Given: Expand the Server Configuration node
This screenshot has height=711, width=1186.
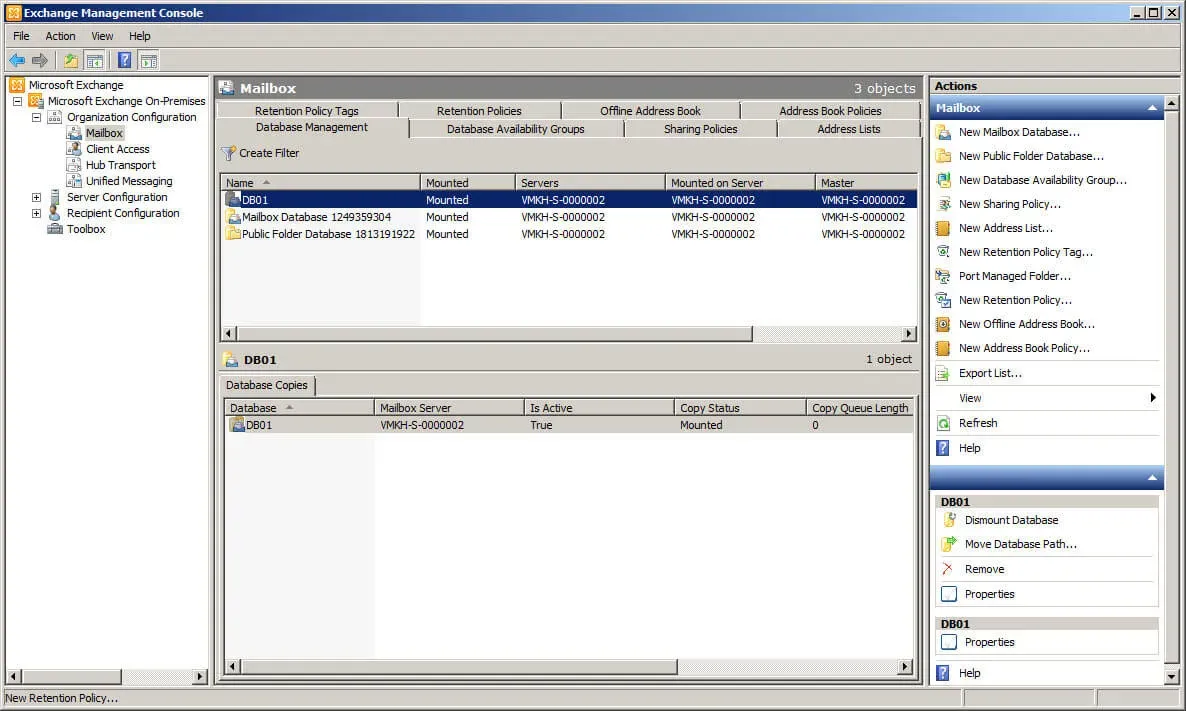Looking at the screenshot, I should click(36, 197).
